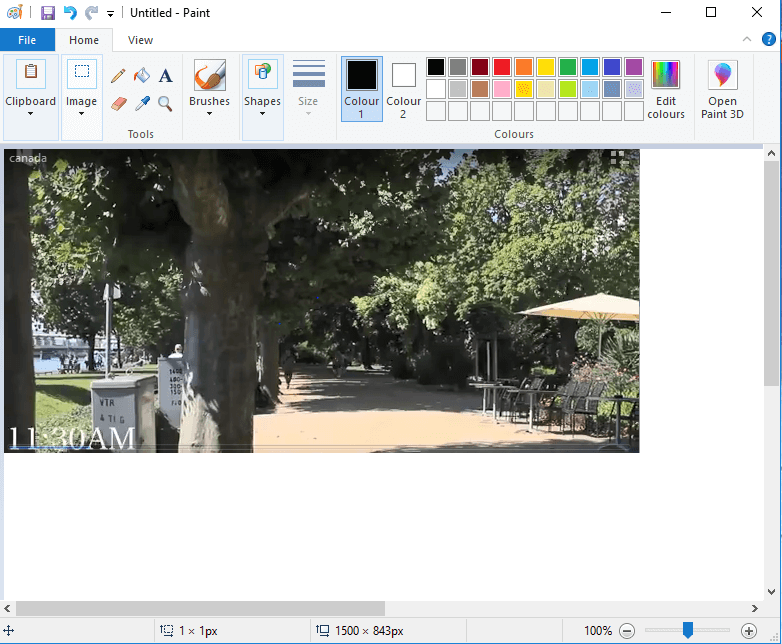Open the Paint Help question mark
Viewport: 782px width, 644px height.
pyautogui.click(x=768, y=40)
